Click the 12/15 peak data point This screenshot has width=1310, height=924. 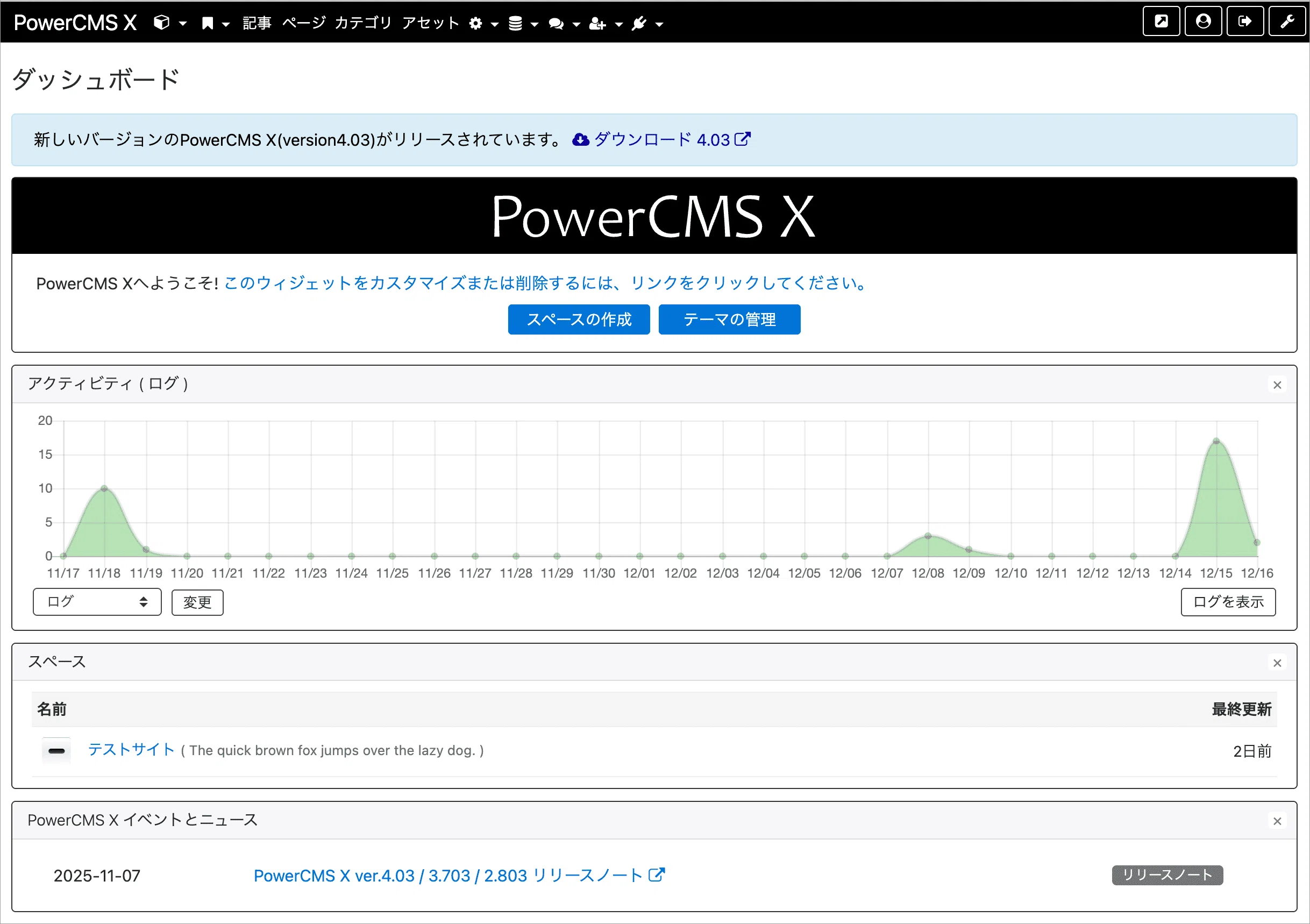tap(1216, 441)
